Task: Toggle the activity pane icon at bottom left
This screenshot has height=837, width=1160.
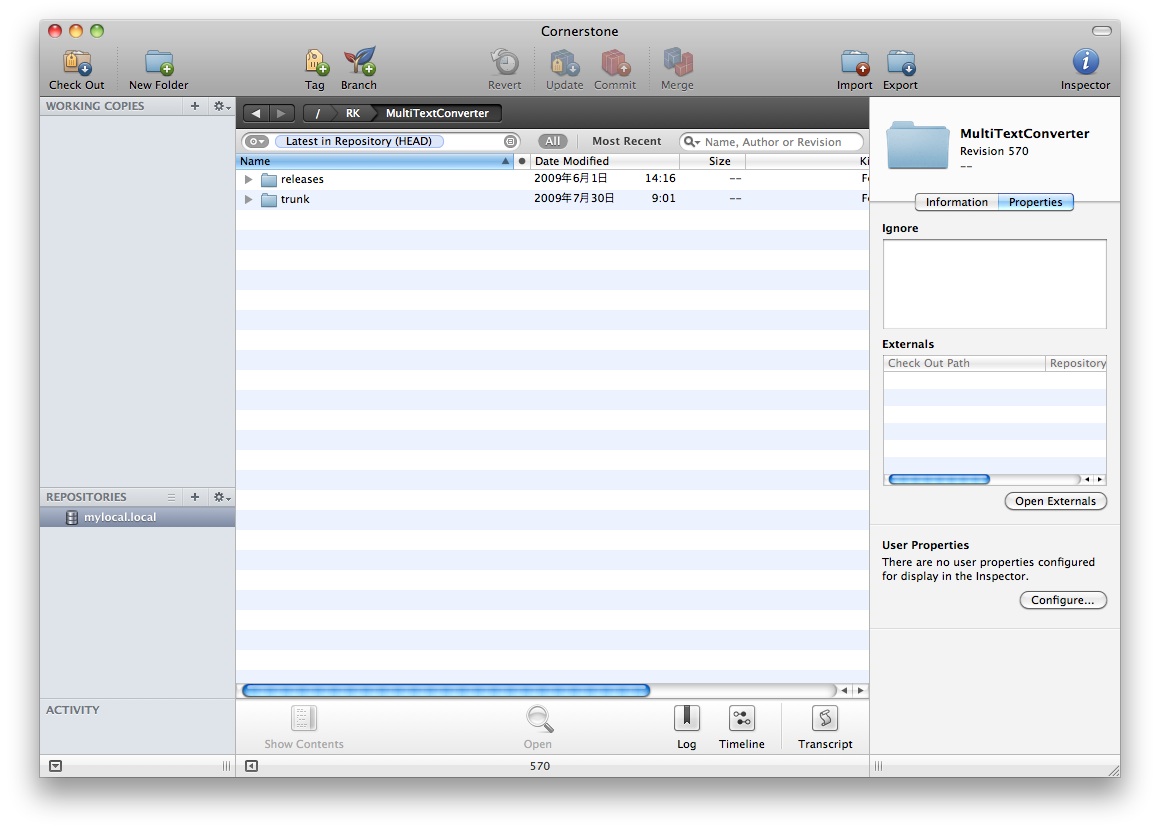Action: pos(55,766)
